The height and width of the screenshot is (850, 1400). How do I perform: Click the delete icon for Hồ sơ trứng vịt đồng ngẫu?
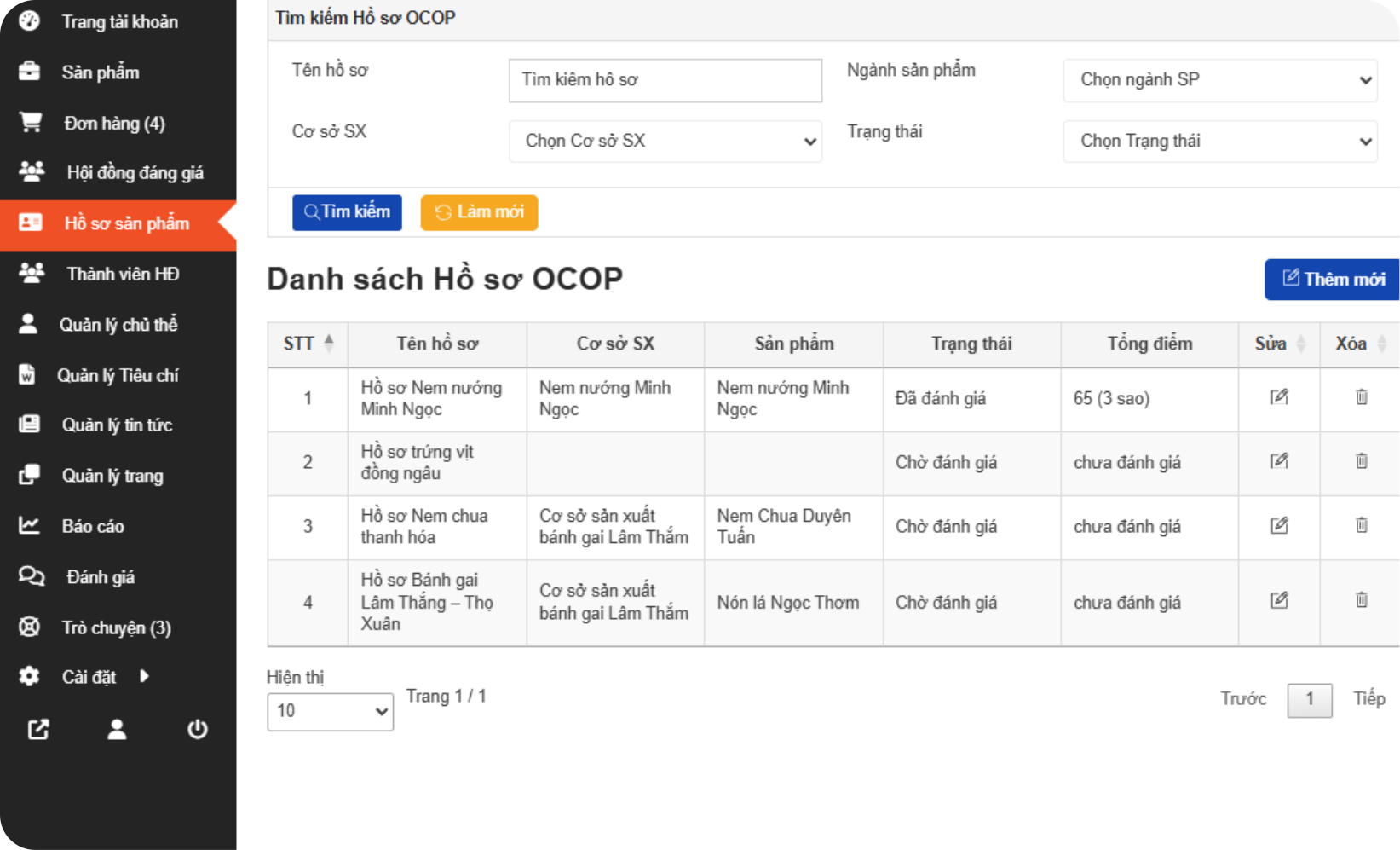pyautogui.click(x=1362, y=461)
